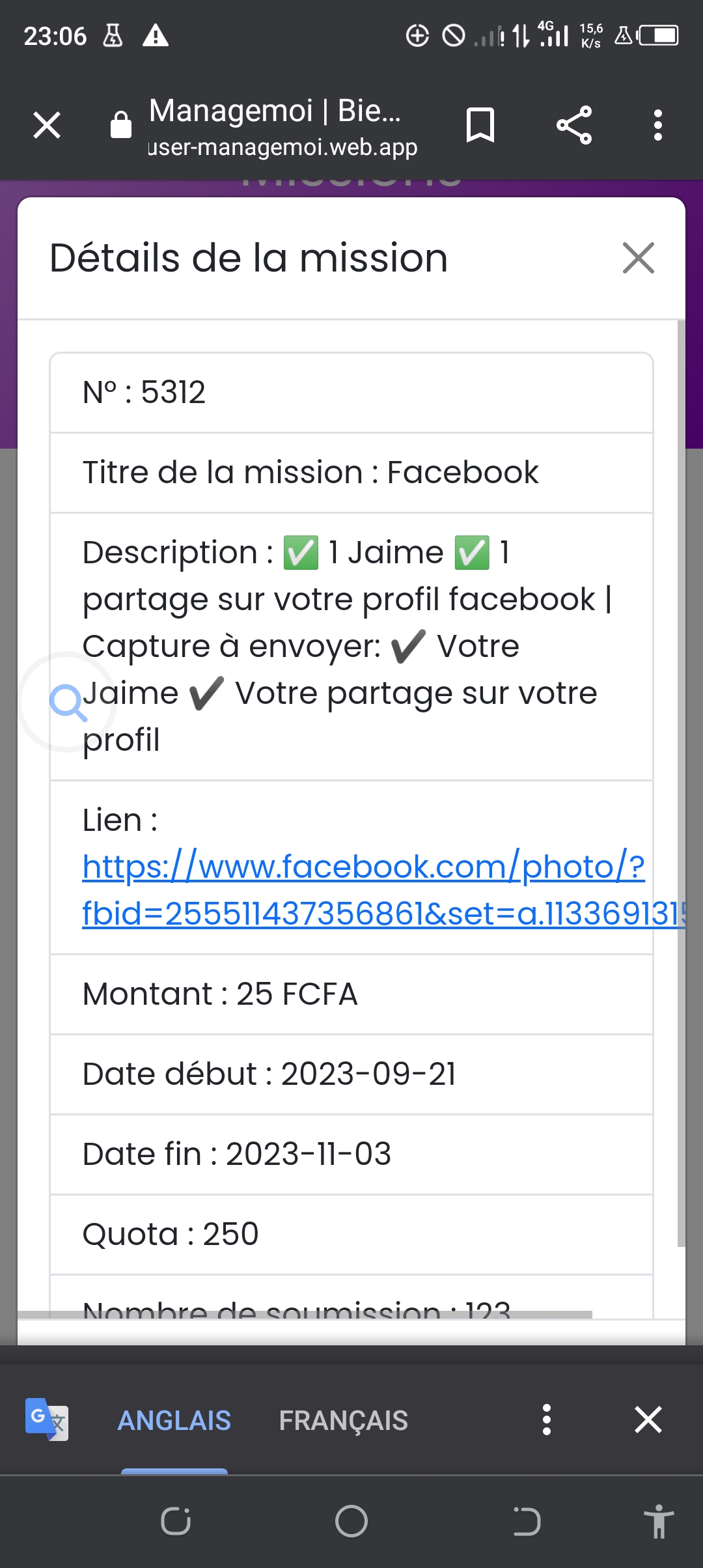The height and width of the screenshot is (1568, 703).
Task: Tap the Managemoi page title in address bar
Action: pyautogui.click(x=275, y=111)
